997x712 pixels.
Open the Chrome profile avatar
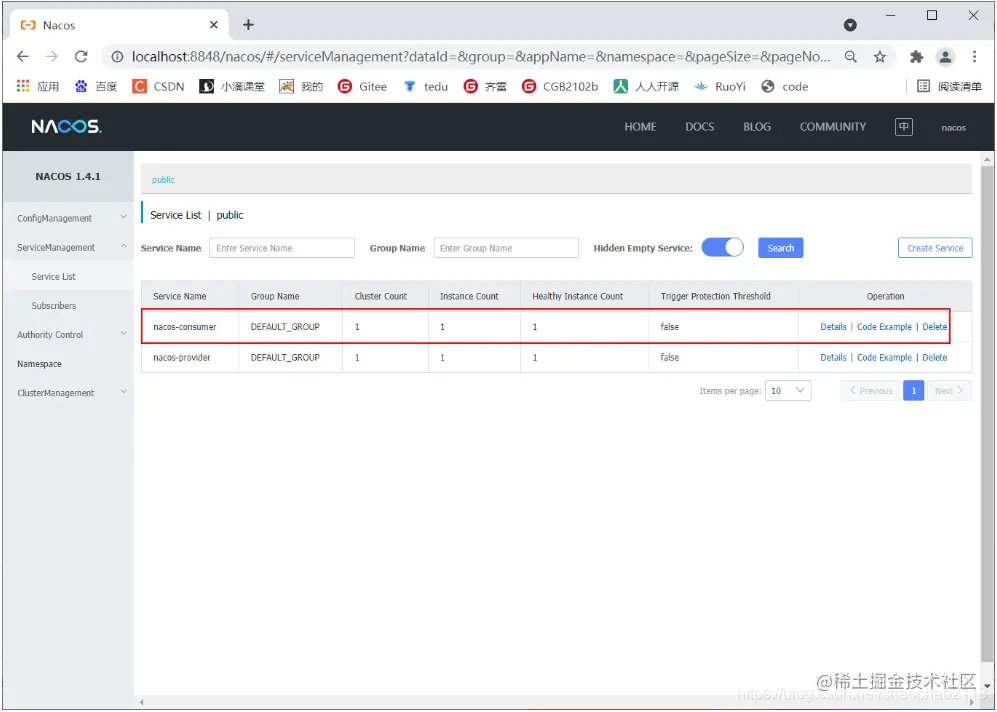tap(945, 57)
